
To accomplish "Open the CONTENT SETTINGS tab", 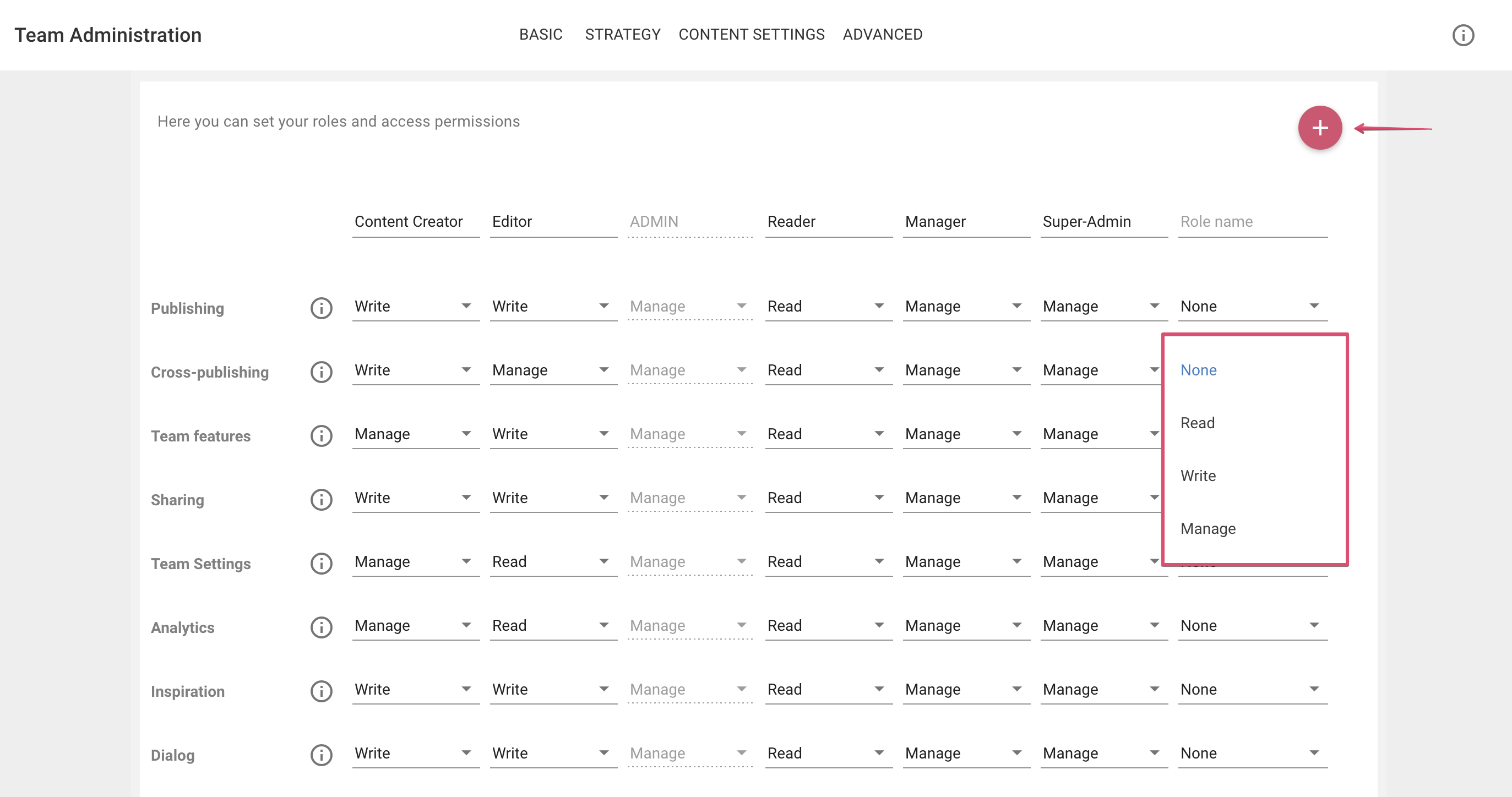I will coord(751,35).
